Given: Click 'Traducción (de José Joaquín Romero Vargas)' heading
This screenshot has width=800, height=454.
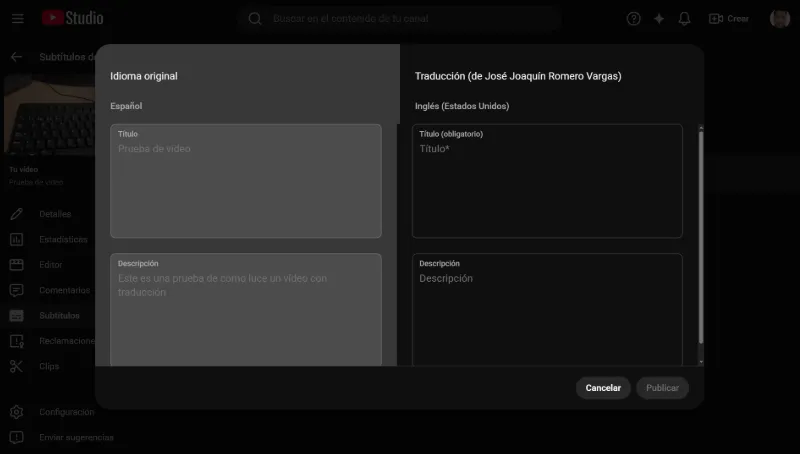Looking at the screenshot, I should coord(518,76).
